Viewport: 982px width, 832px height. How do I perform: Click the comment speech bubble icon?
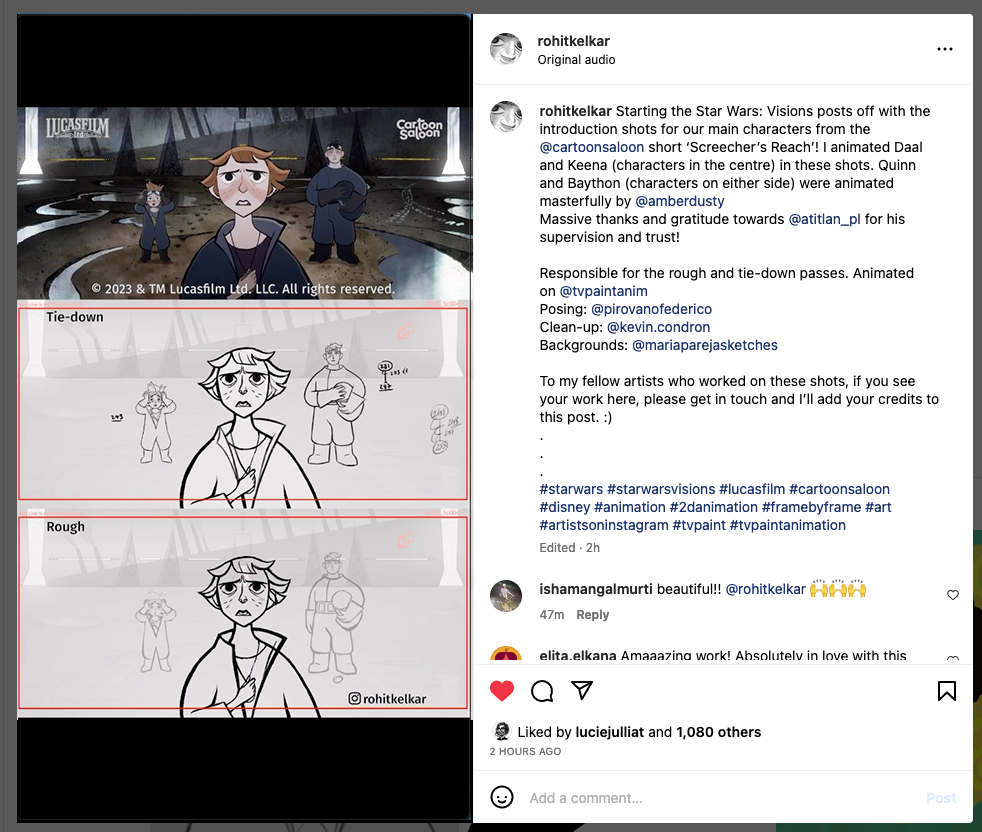point(542,690)
